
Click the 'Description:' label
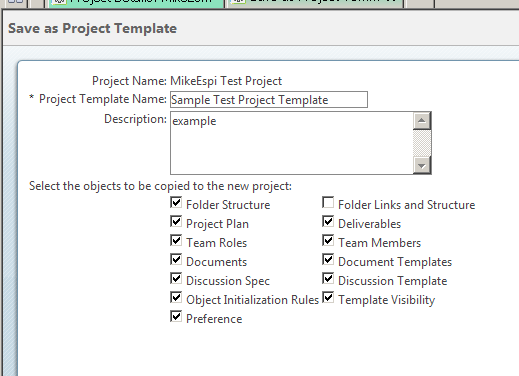click(x=135, y=119)
